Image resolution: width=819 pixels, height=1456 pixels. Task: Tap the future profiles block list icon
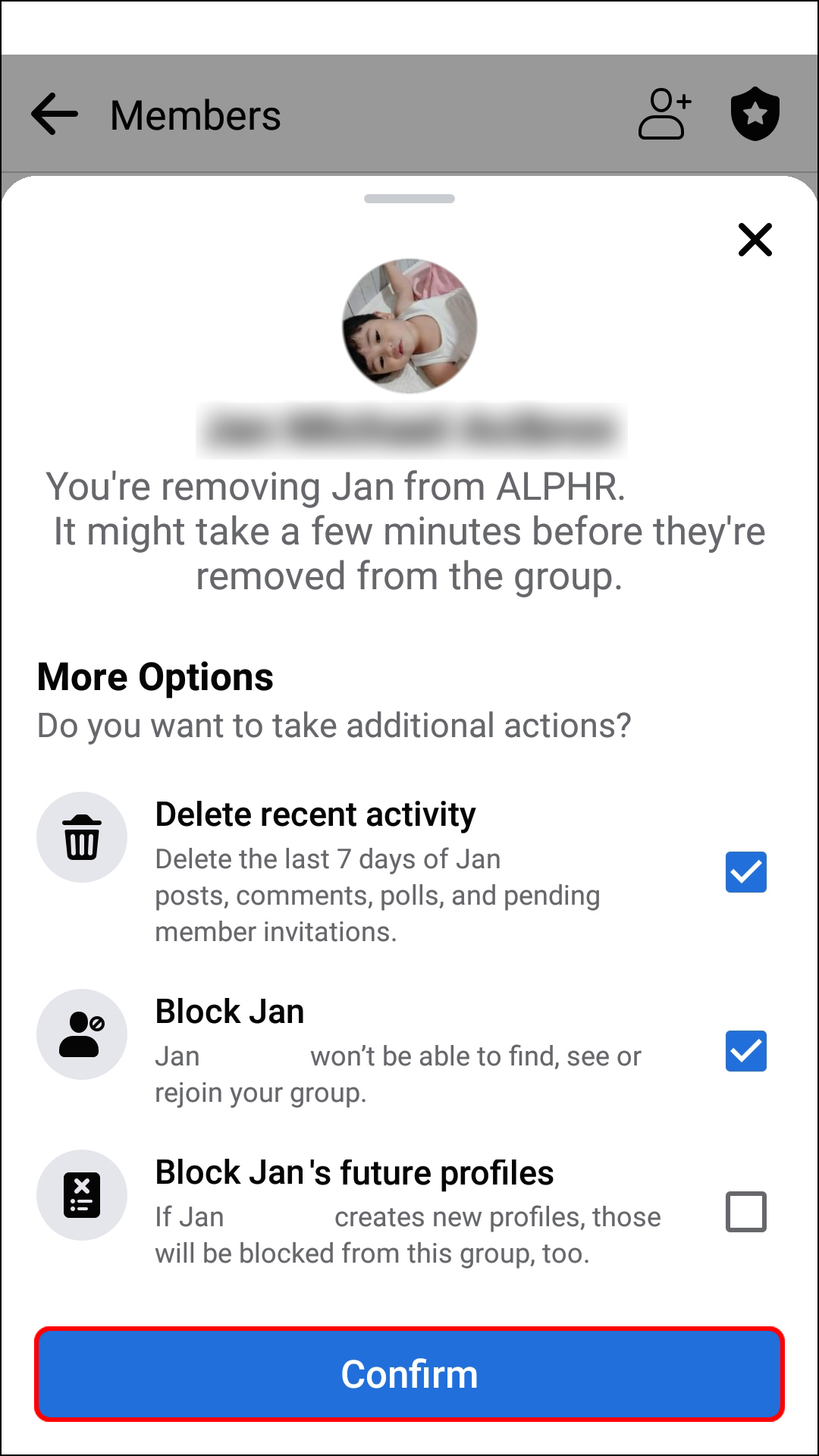coord(82,1195)
